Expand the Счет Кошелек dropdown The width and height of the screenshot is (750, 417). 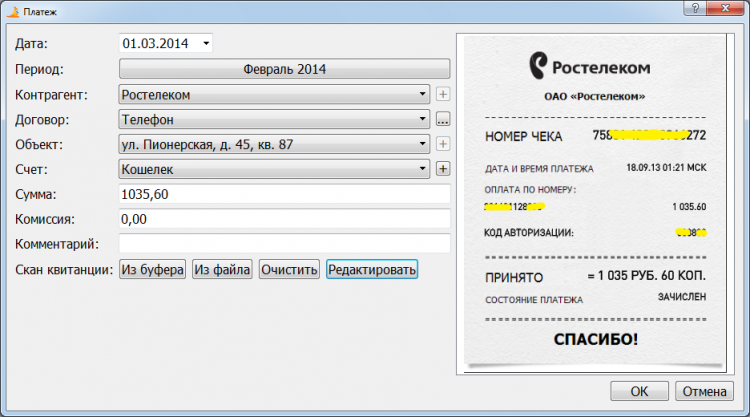pyautogui.click(x=274, y=169)
